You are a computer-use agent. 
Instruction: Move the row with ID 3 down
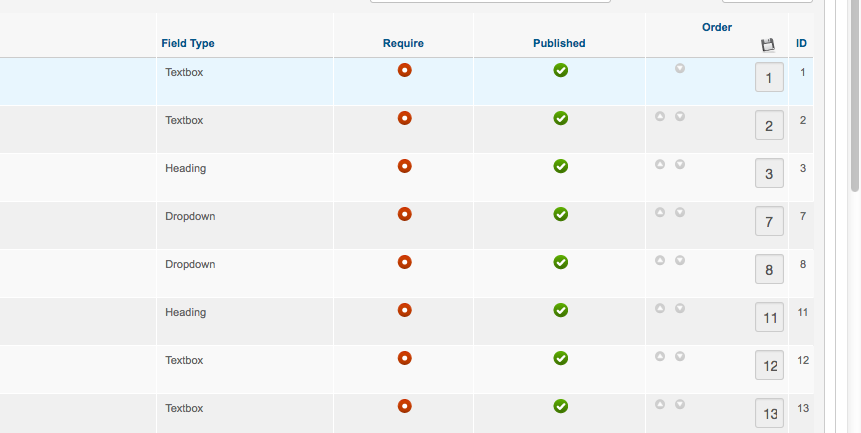680,165
